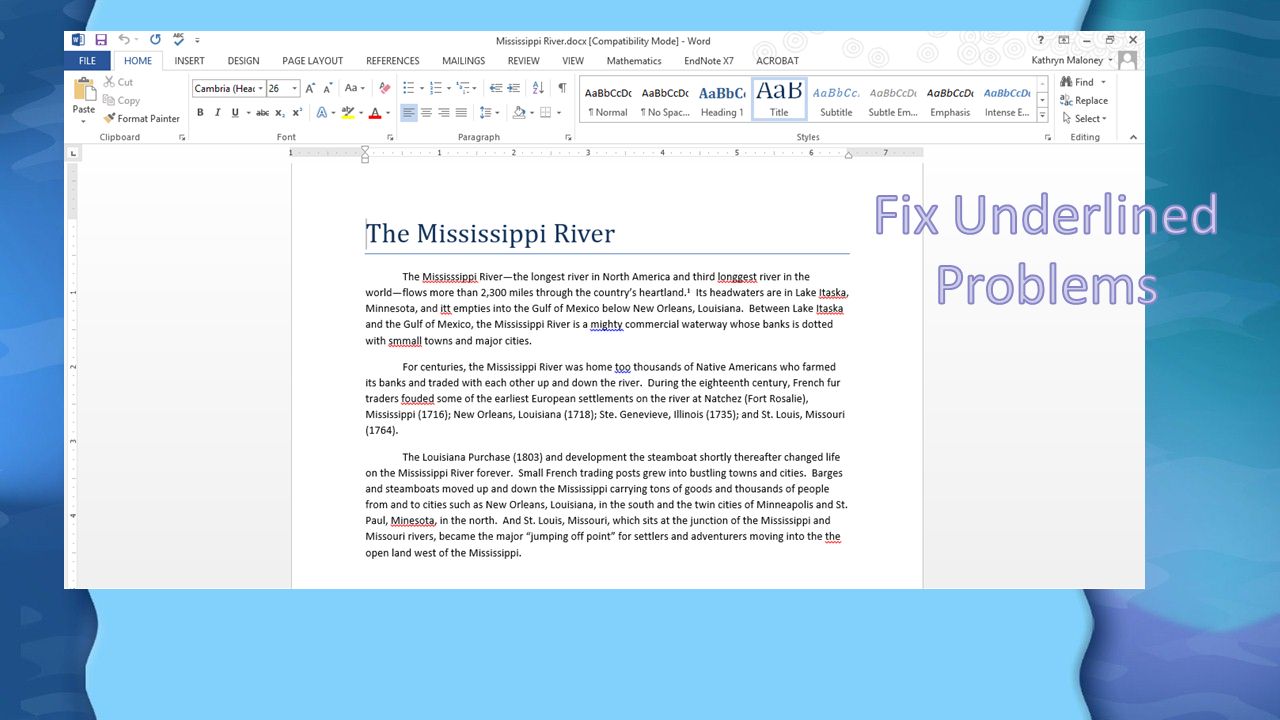
Task: Click the Undo arrow in Quick Access toolbar
Action: 124,40
